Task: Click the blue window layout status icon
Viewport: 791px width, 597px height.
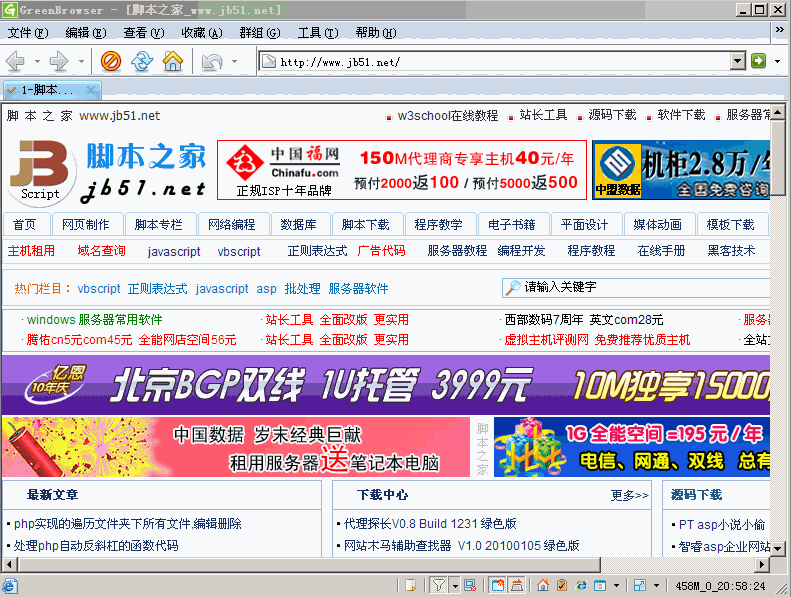Action: [600, 585]
